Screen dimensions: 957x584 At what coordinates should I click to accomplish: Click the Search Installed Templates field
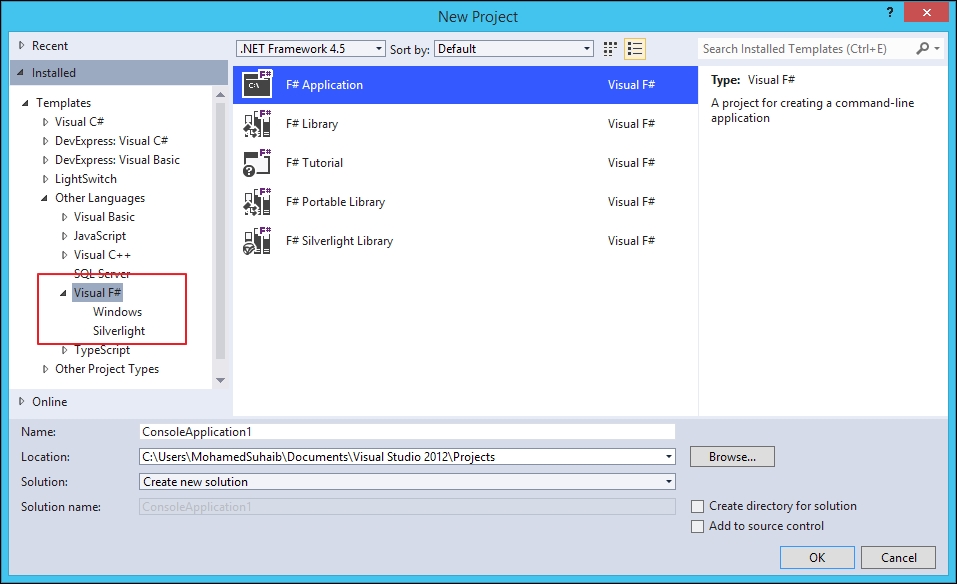[x=806, y=49]
